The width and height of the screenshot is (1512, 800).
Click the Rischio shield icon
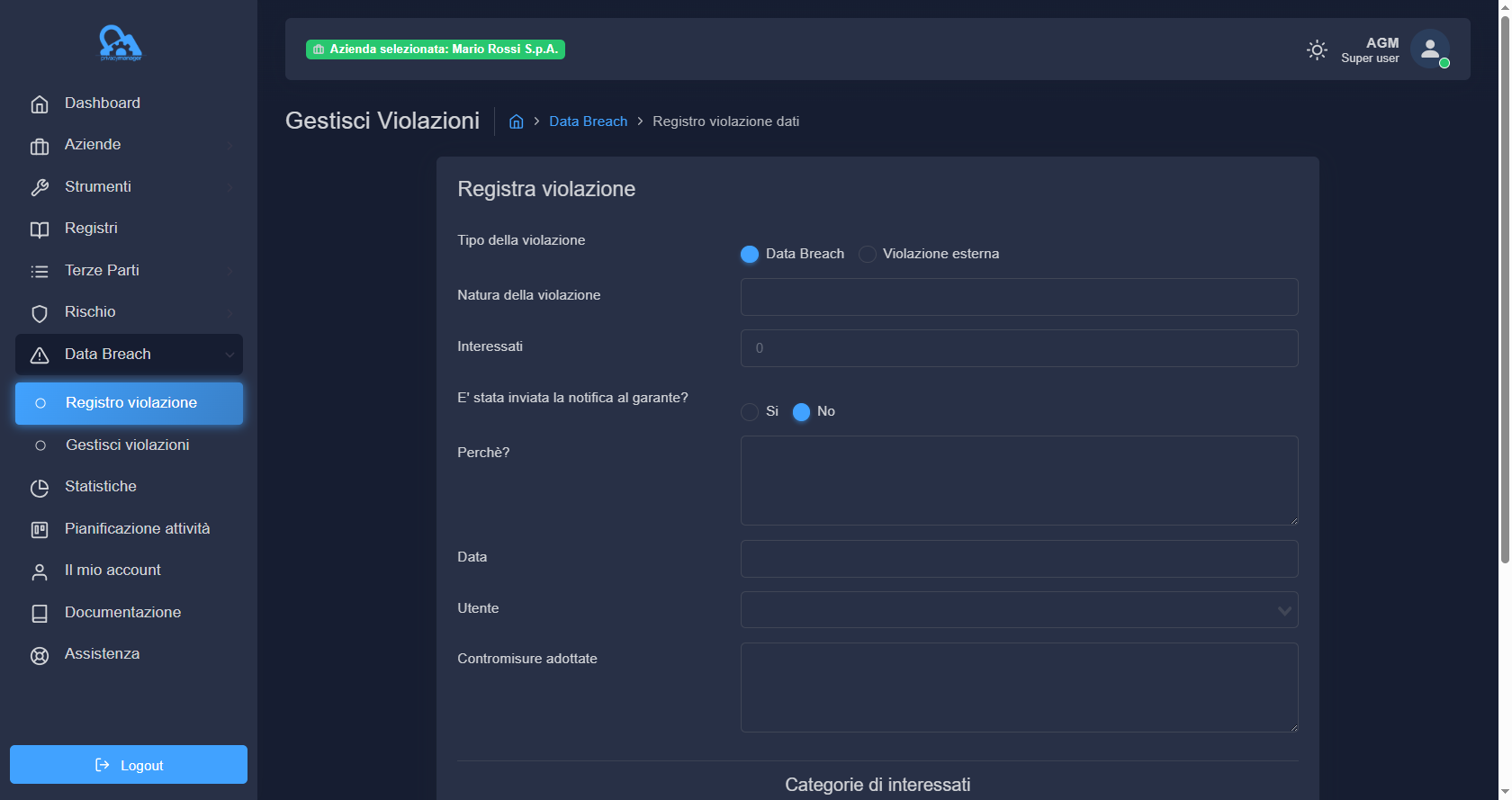[40, 313]
